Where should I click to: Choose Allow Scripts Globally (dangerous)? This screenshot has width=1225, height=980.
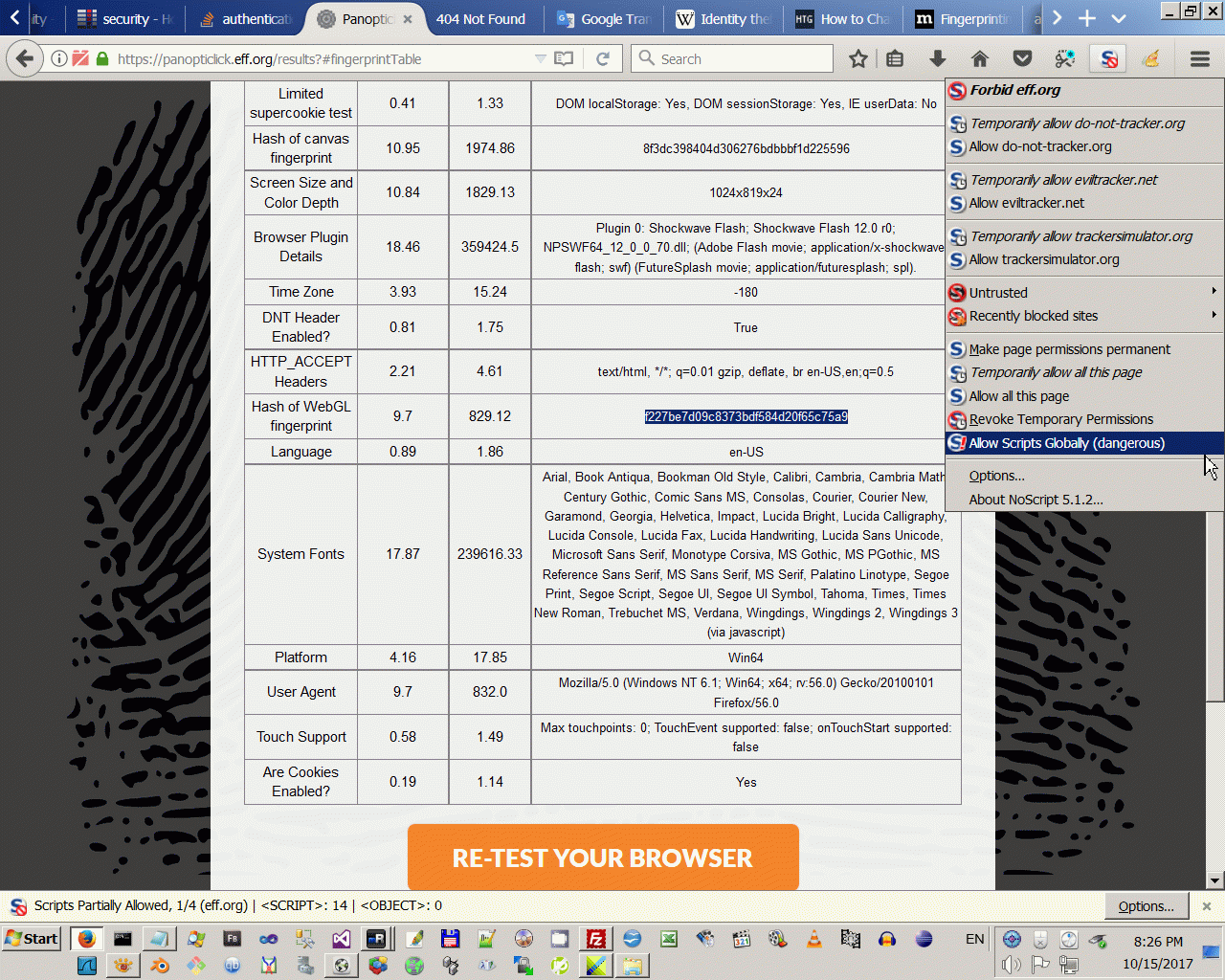[1084, 443]
